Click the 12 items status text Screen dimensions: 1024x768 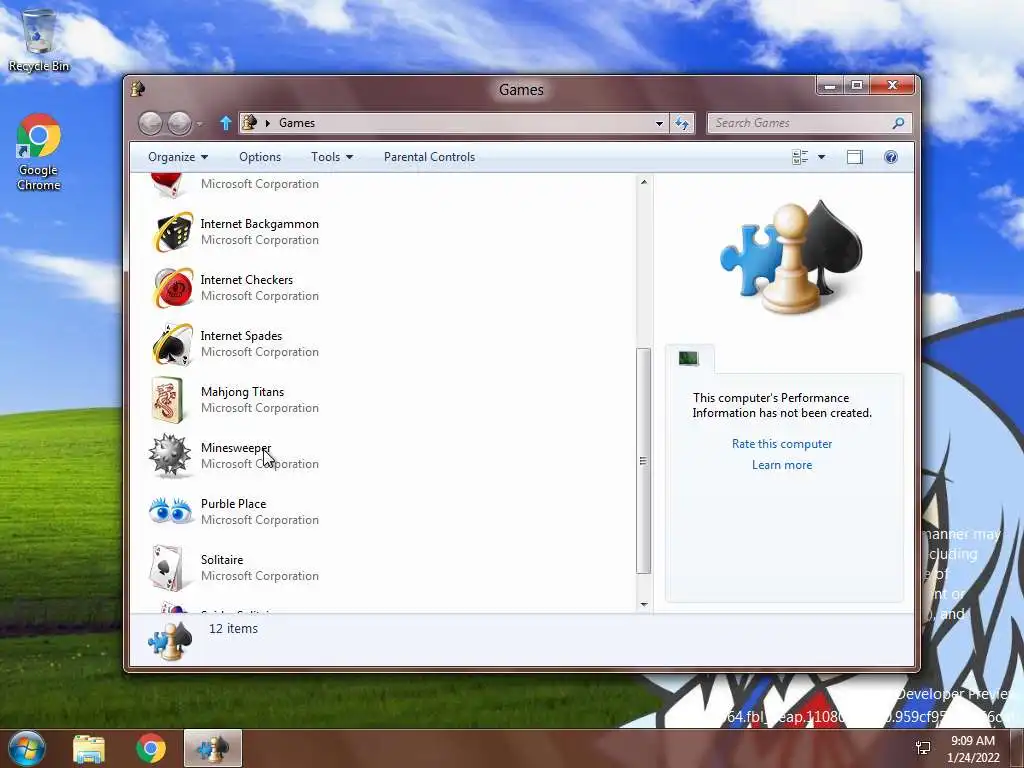click(233, 629)
